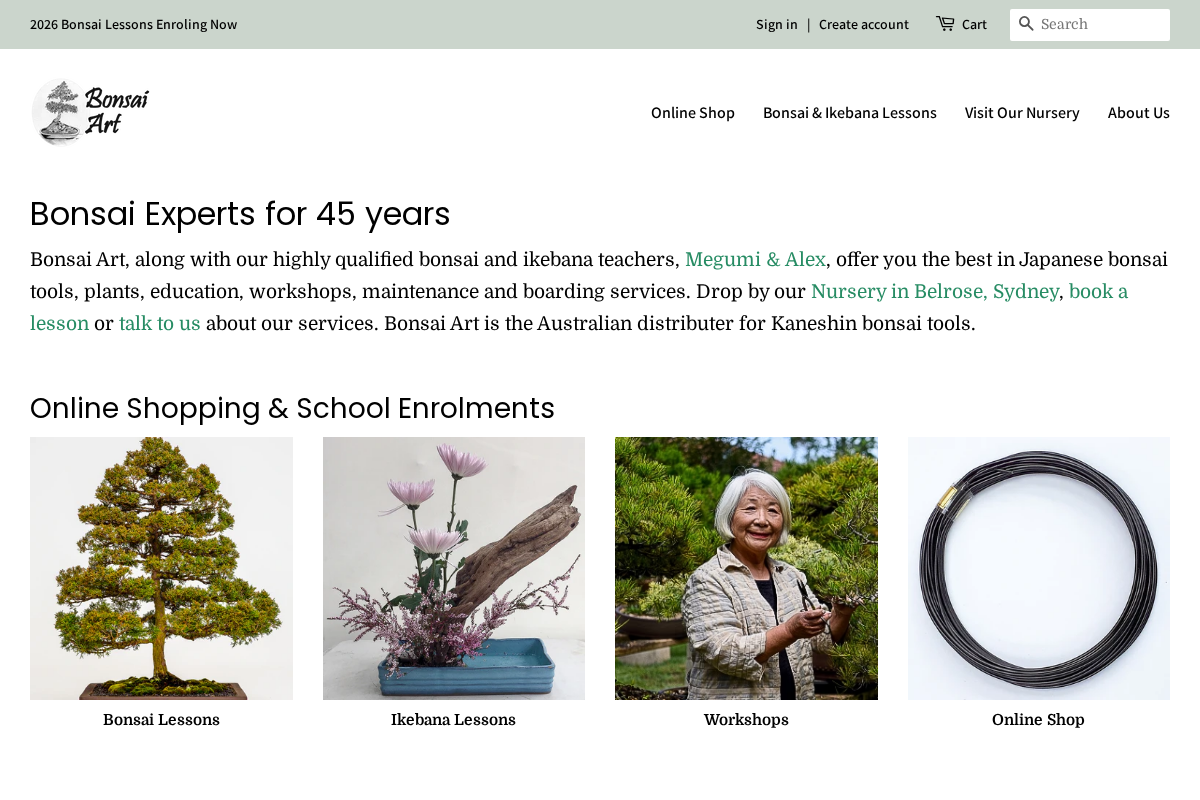
Task: Click the book a lesson link
Action: (1098, 291)
